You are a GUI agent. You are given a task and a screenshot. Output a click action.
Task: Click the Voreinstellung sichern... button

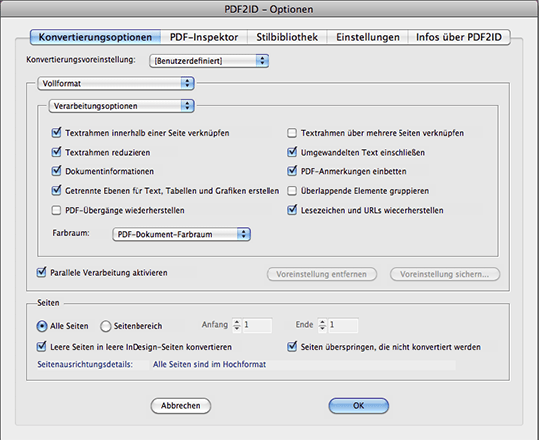pos(445,274)
